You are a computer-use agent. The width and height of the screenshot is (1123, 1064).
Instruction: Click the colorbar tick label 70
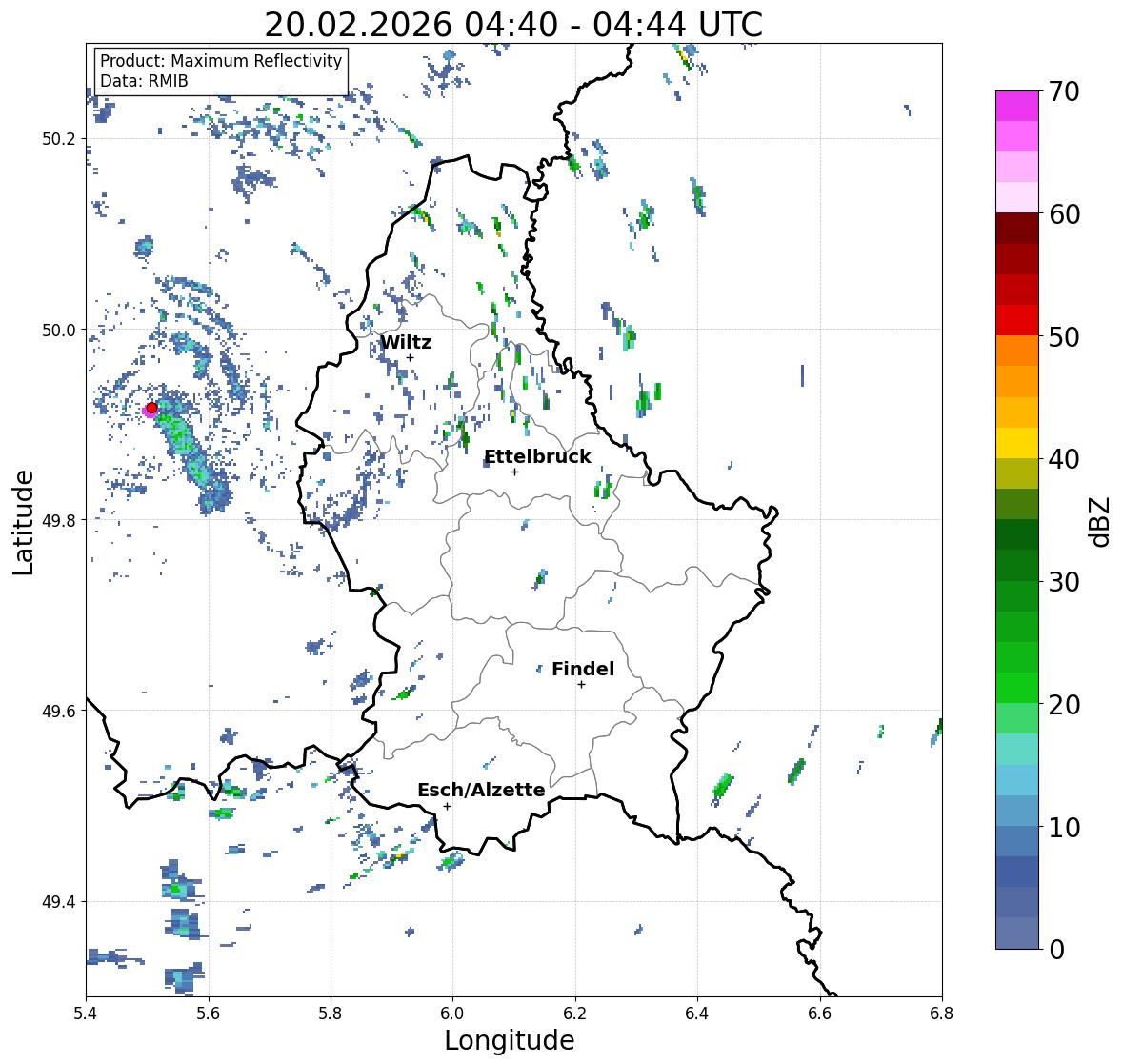(1064, 91)
